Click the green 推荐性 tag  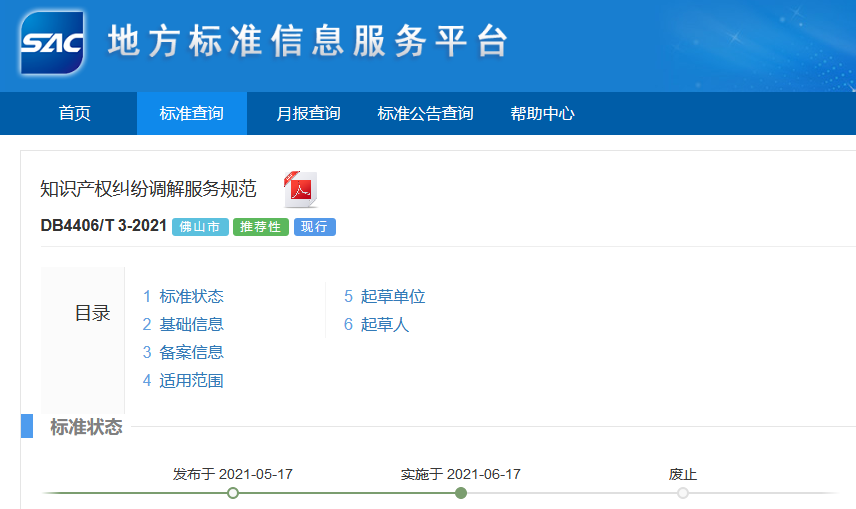point(261,227)
